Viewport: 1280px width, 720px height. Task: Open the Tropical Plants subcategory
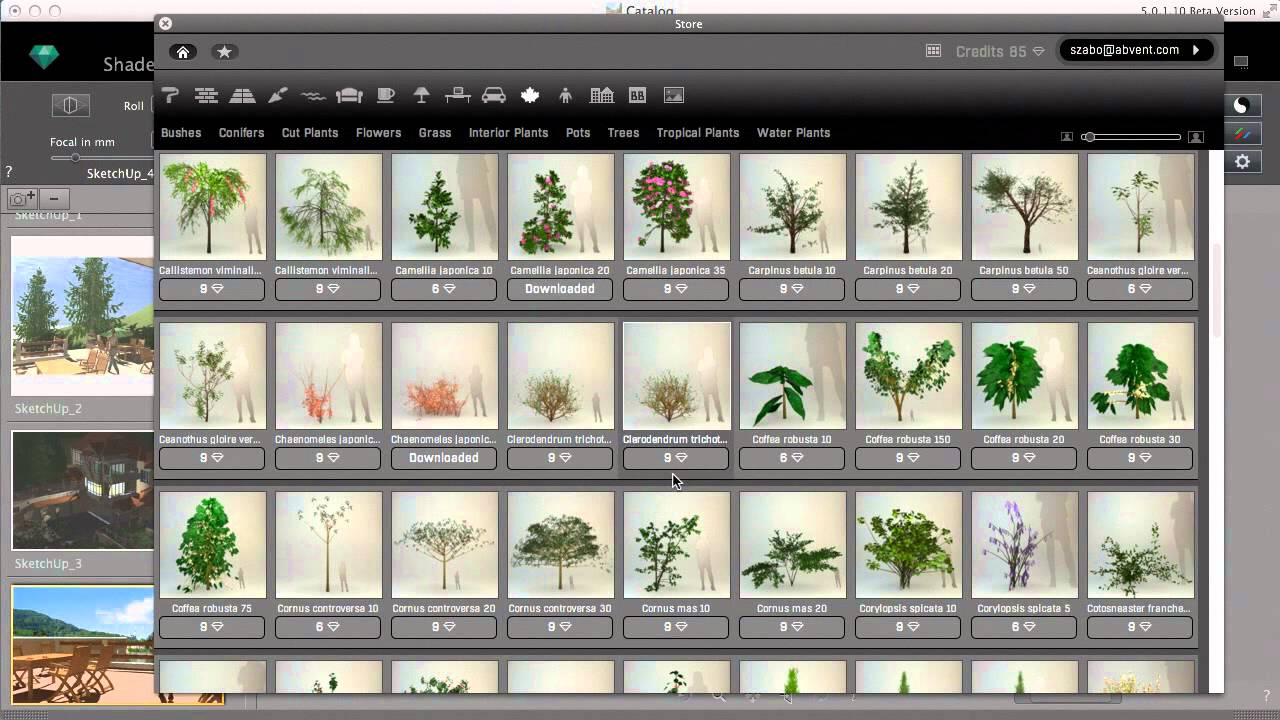(698, 132)
